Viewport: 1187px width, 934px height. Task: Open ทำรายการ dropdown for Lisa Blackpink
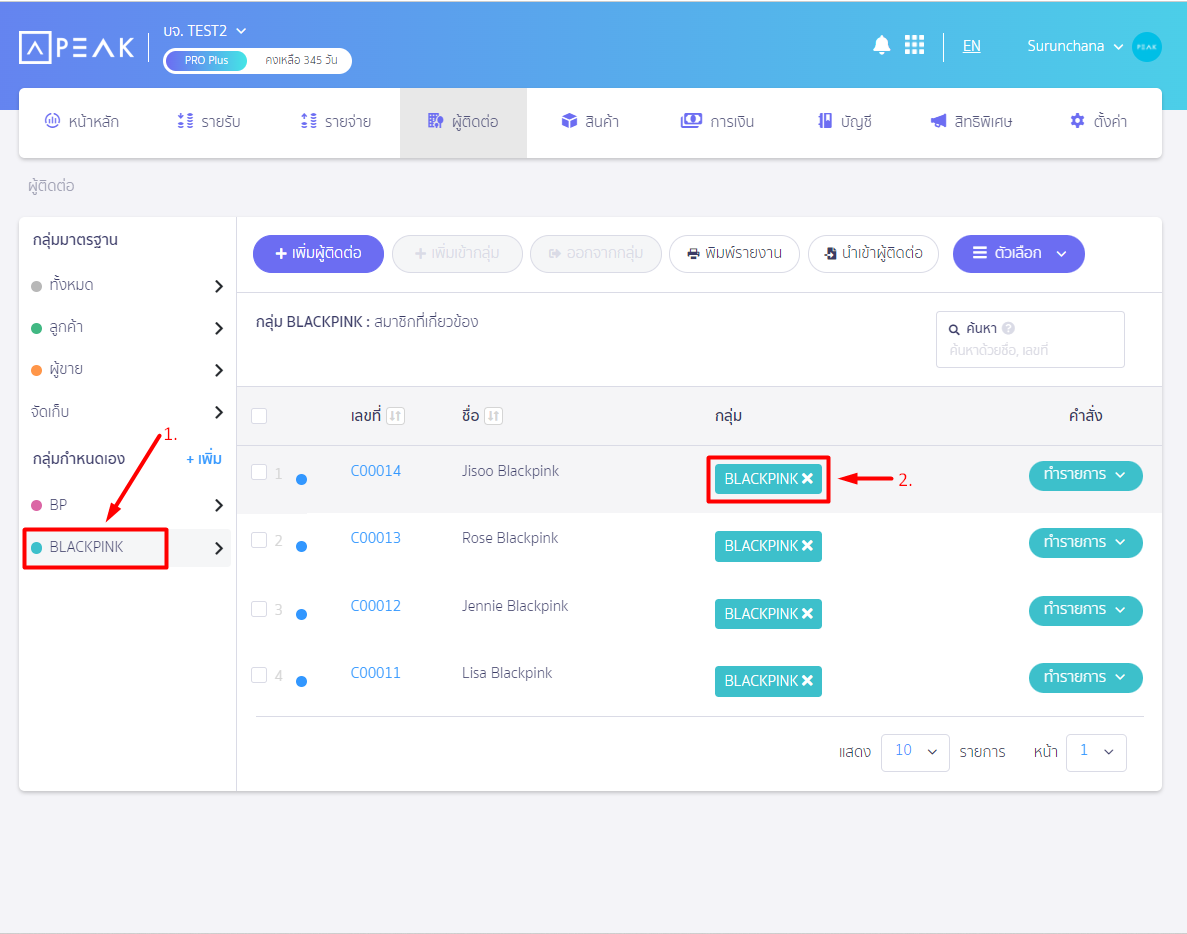tap(1085, 677)
